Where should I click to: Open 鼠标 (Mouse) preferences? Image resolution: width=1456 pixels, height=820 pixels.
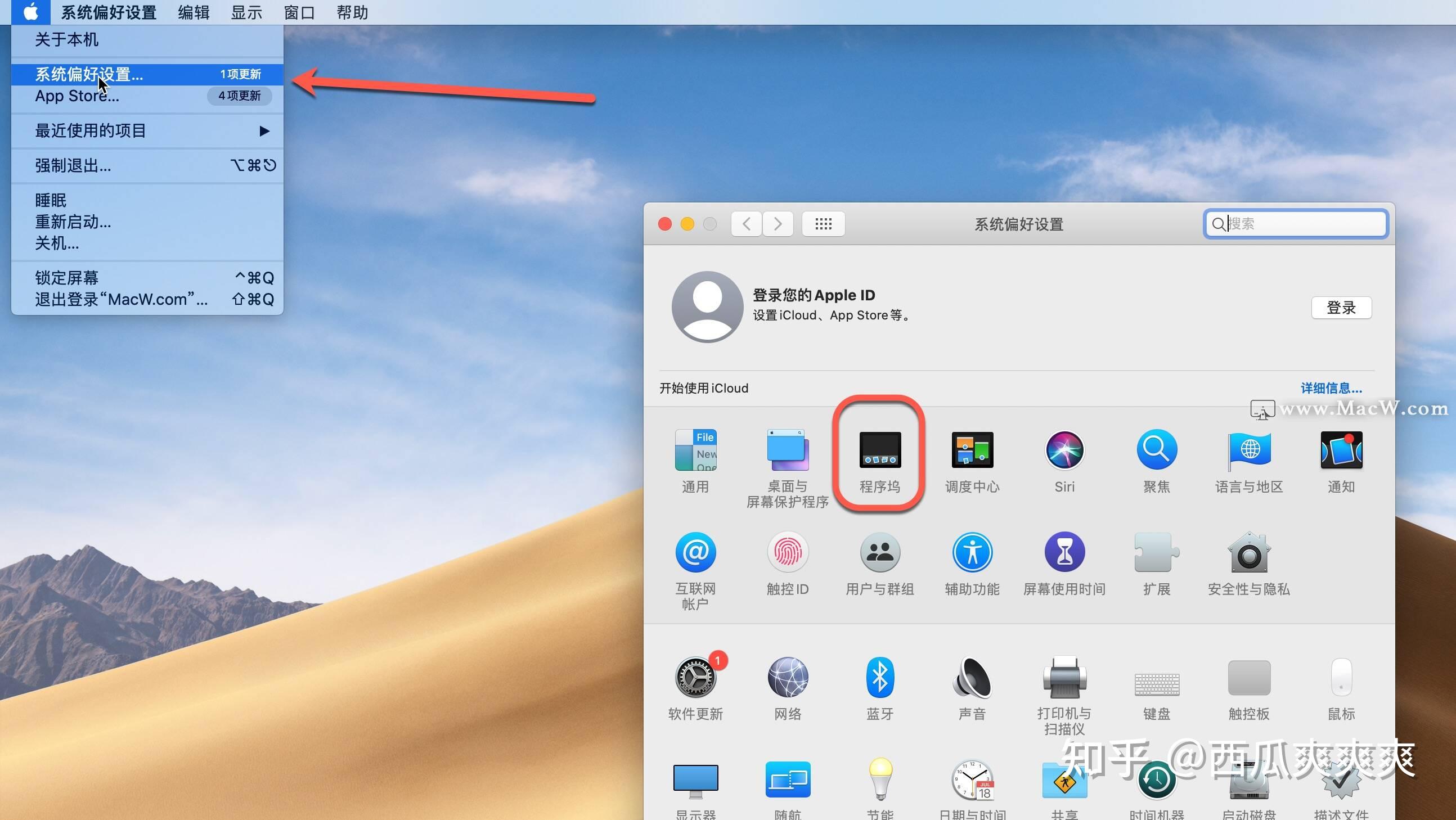pyautogui.click(x=1341, y=677)
